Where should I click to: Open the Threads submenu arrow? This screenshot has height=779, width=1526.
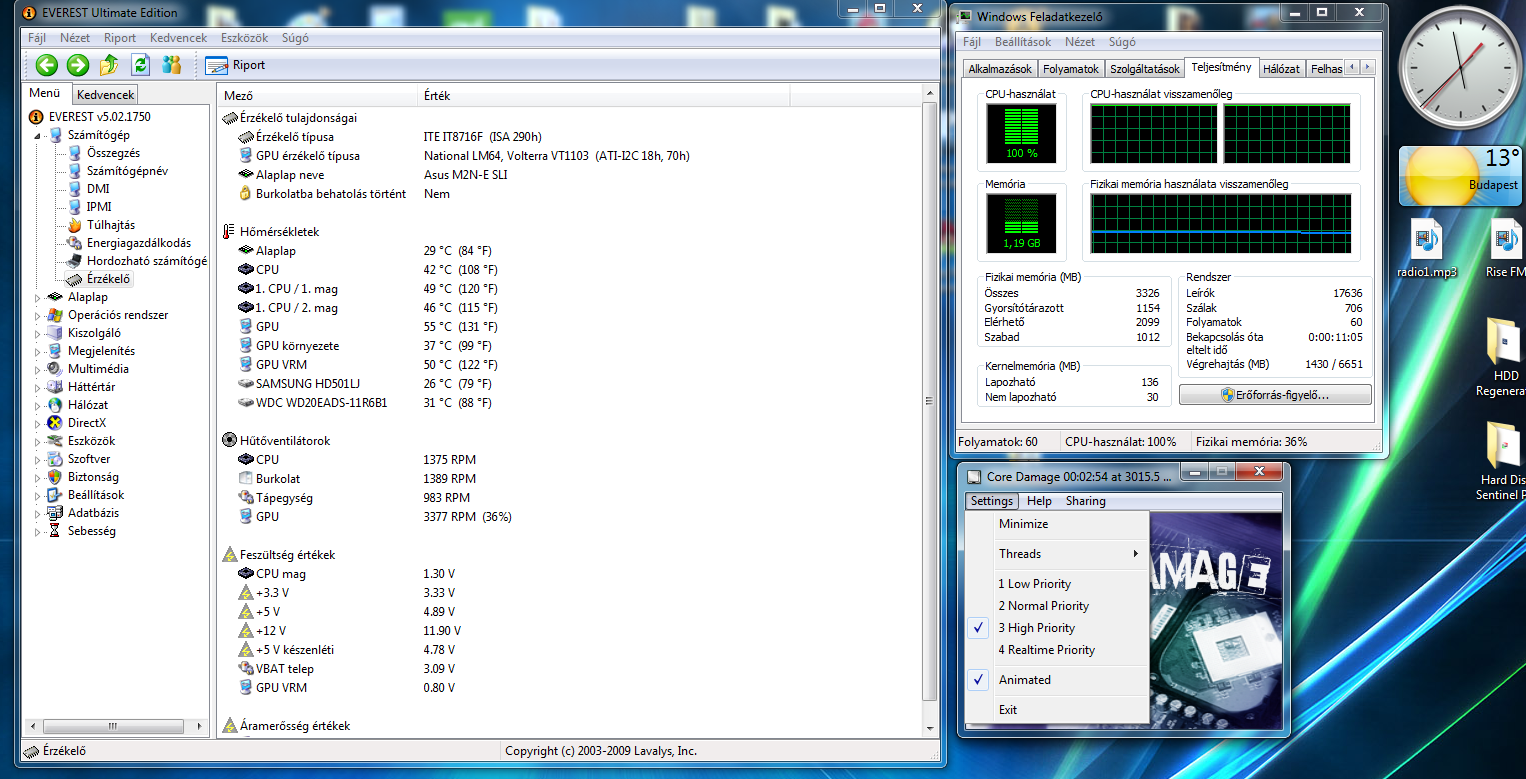(x=1135, y=554)
